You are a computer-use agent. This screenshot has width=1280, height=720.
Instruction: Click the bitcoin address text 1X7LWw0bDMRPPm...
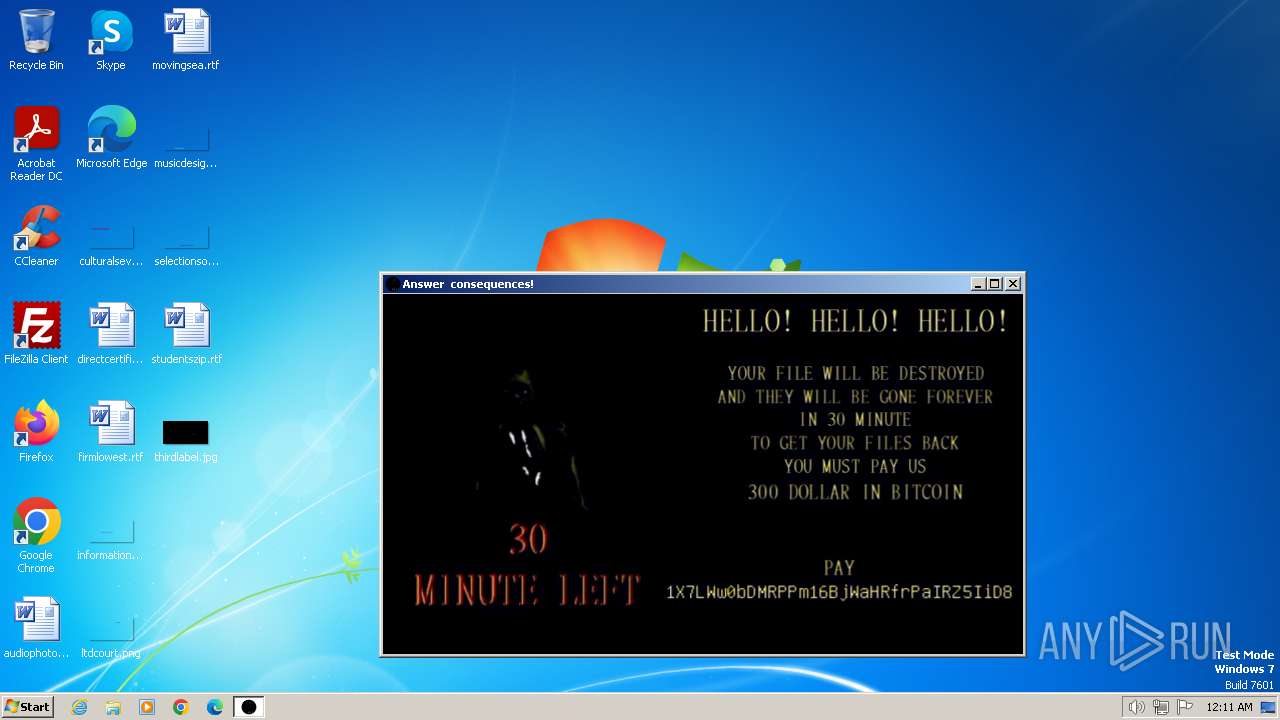point(839,592)
